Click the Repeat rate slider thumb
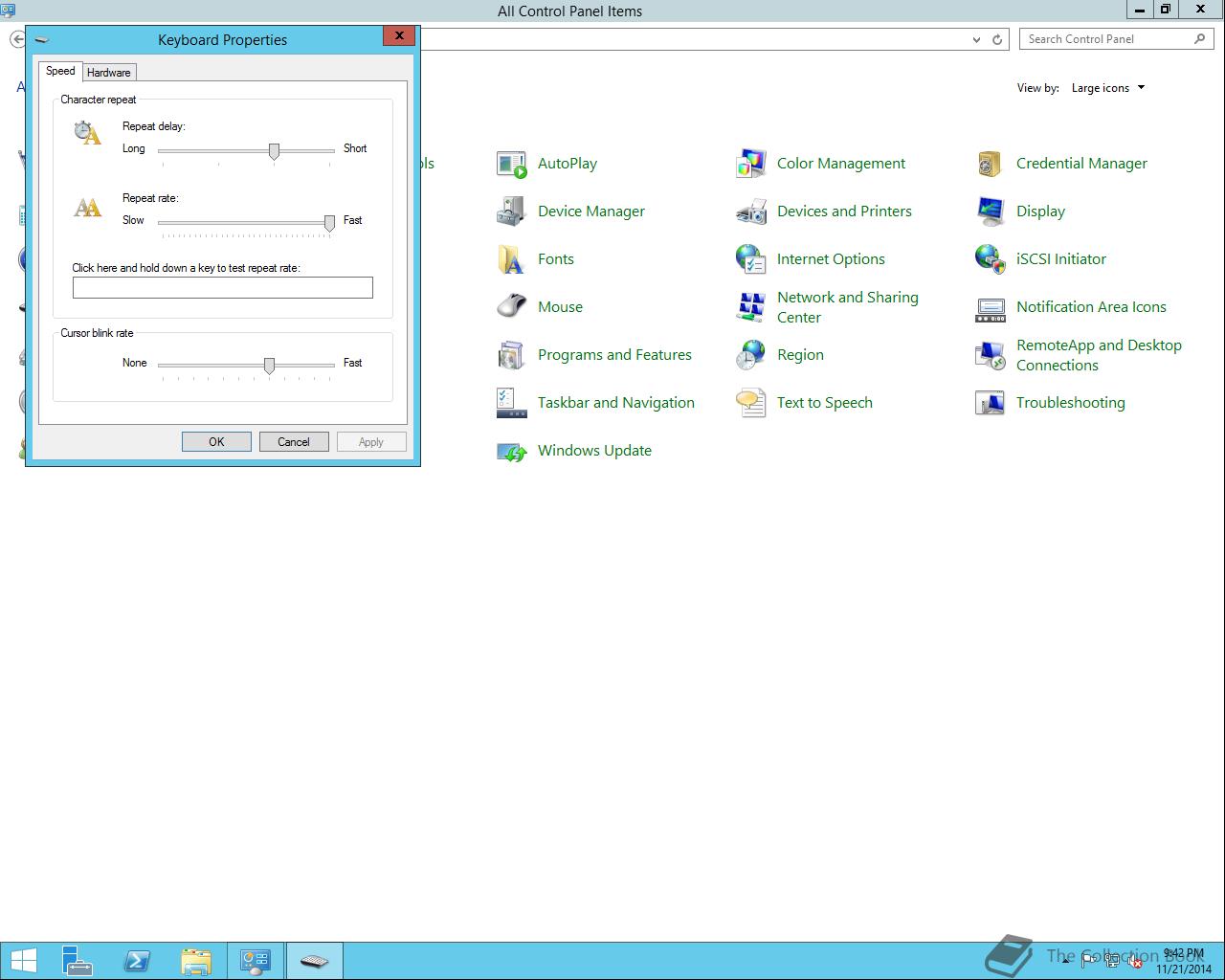 point(329,223)
